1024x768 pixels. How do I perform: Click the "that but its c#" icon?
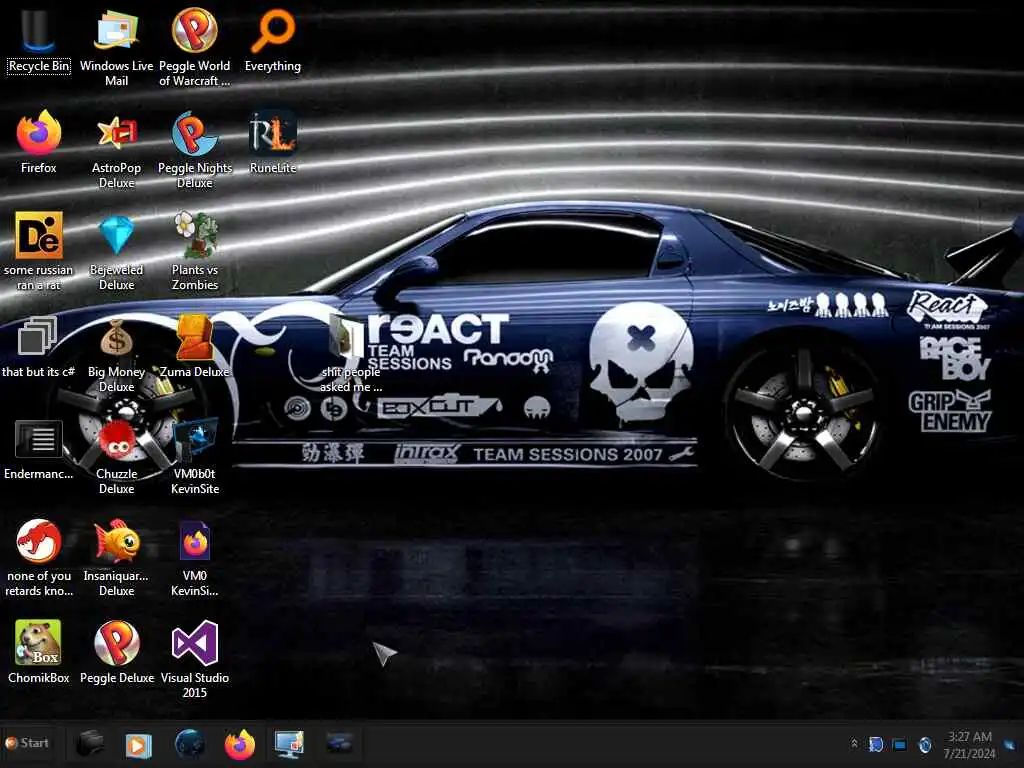[39, 347]
